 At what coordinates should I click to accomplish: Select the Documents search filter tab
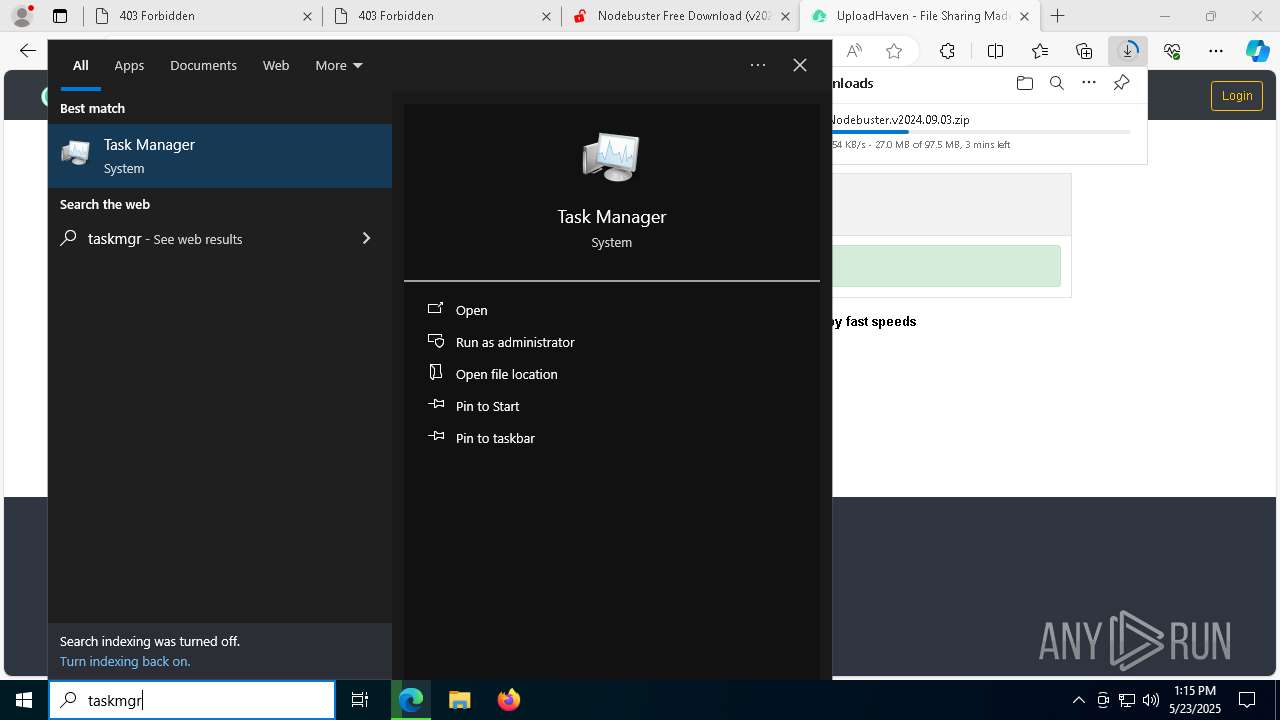(203, 65)
